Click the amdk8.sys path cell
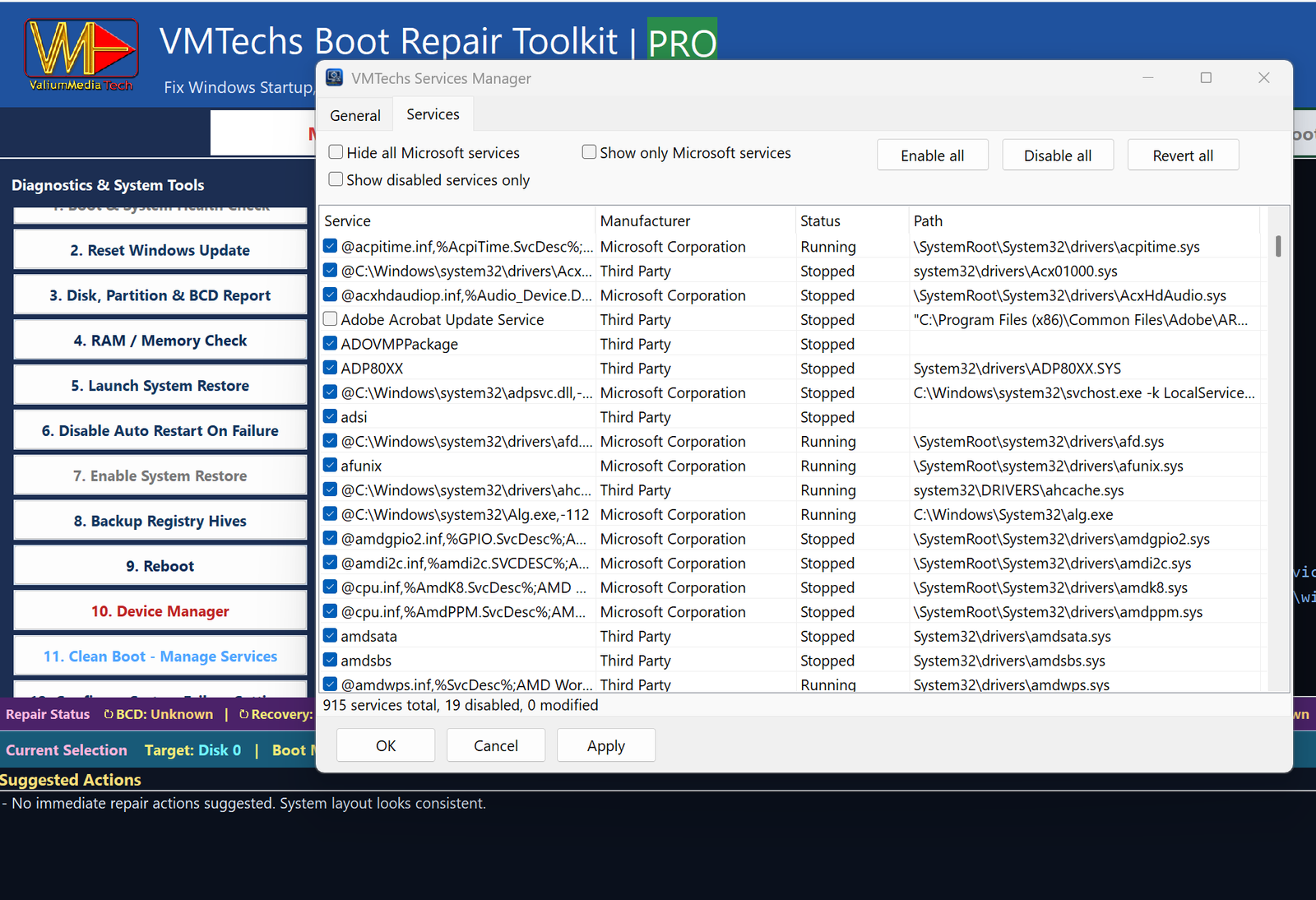This screenshot has width=1316, height=900. pyautogui.click(x=1084, y=587)
